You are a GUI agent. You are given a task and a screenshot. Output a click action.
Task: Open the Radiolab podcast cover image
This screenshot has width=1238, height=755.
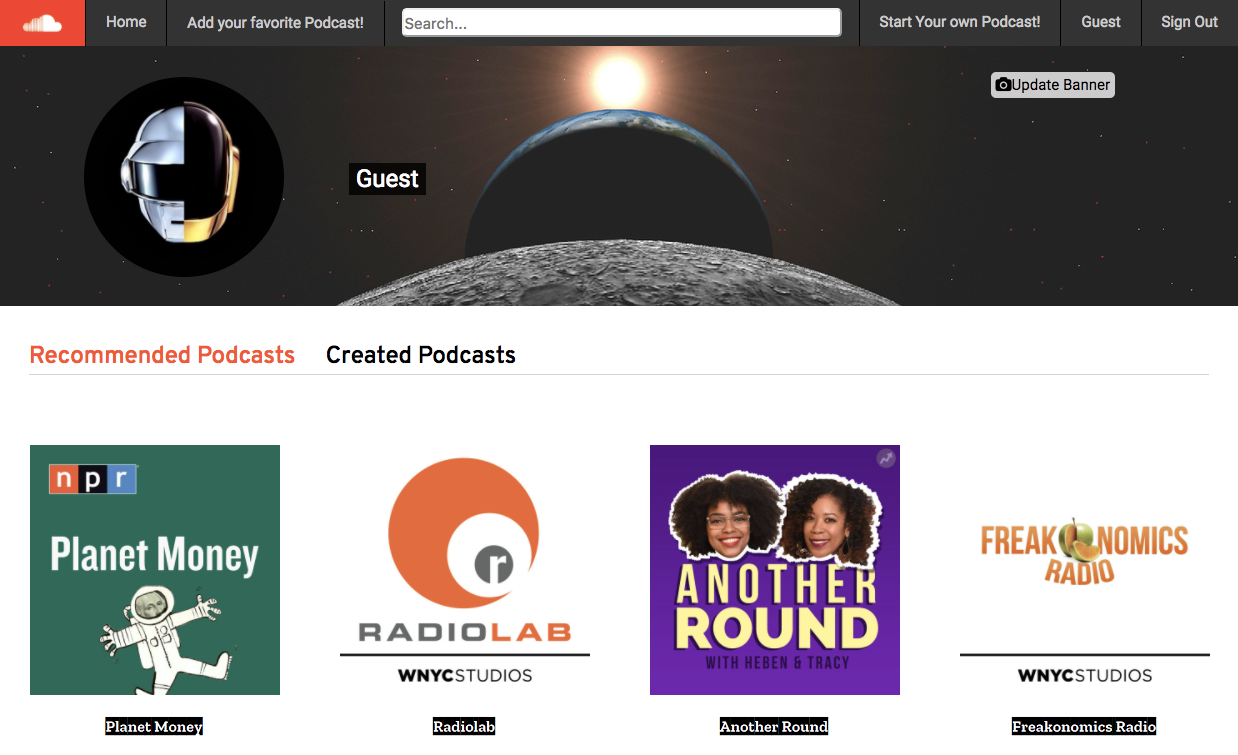coord(465,570)
